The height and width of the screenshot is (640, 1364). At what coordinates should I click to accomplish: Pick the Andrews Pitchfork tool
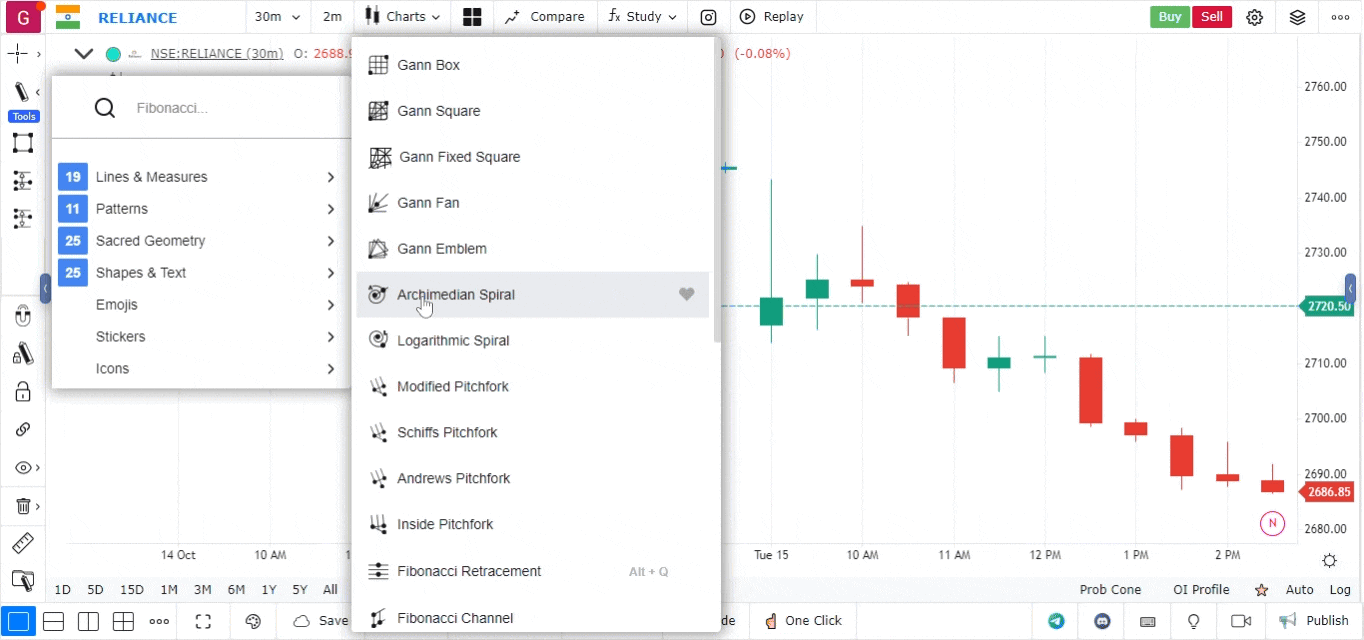[x=453, y=478]
